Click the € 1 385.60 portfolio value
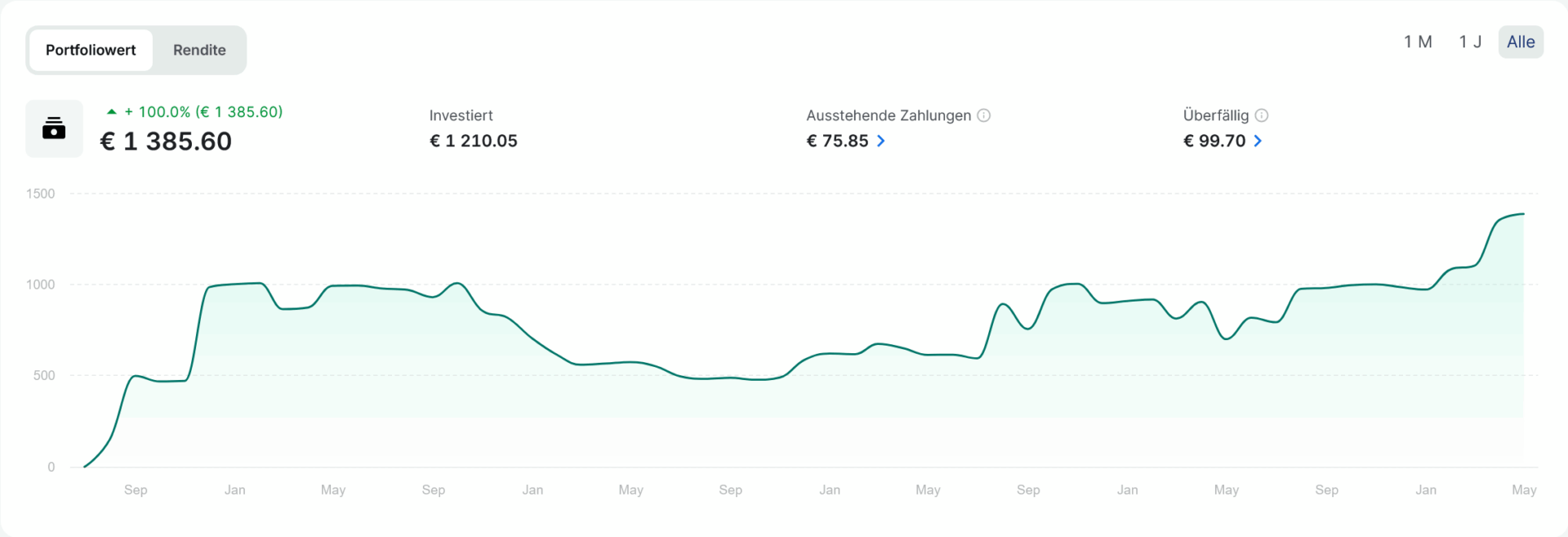 (166, 141)
